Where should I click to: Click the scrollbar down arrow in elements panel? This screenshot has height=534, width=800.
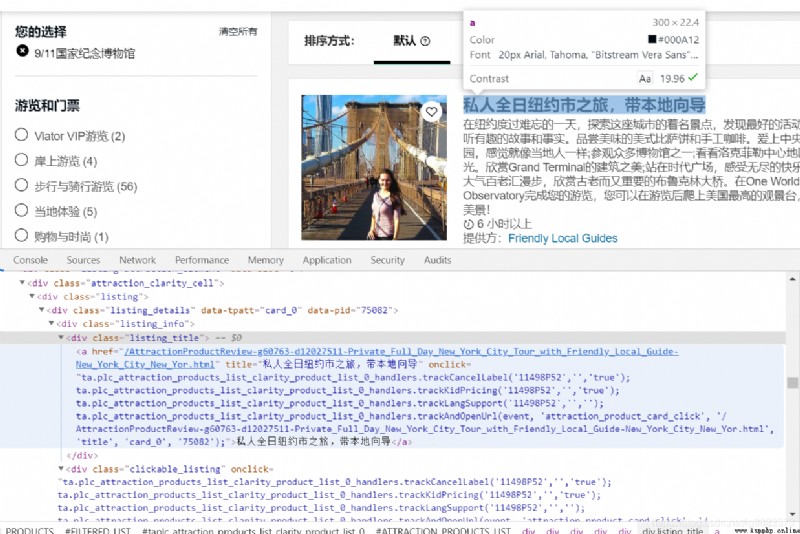(x=792, y=514)
